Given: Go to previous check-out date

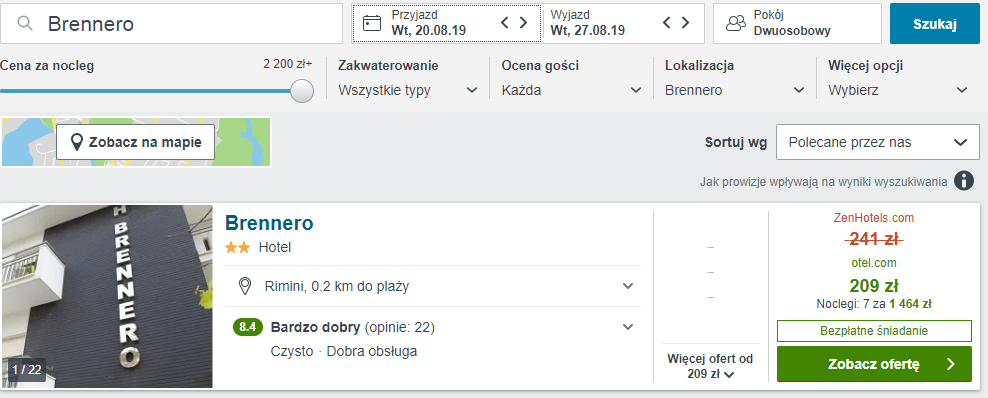Looking at the screenshot, I should click(x=667, y=23).
